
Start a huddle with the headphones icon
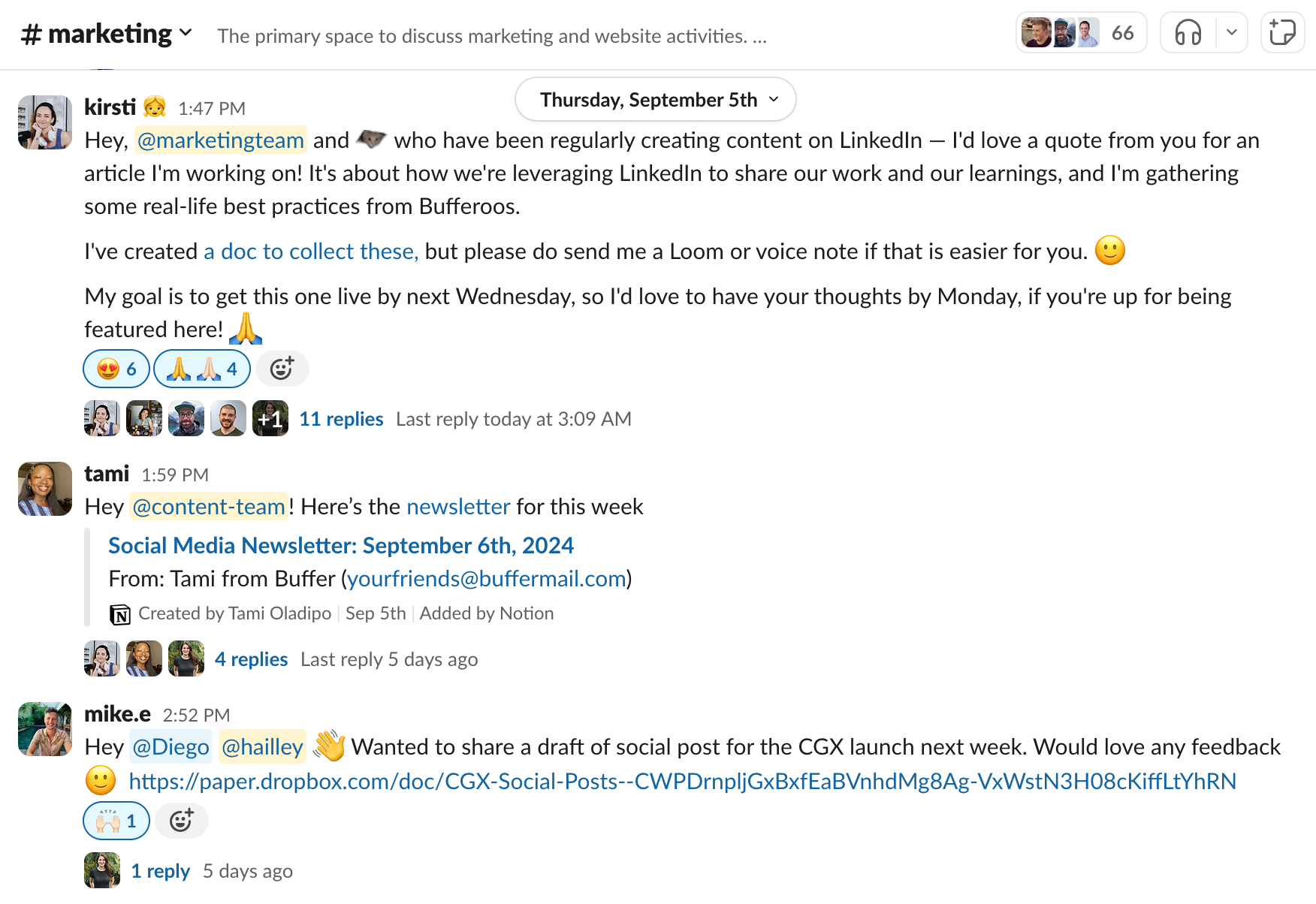click(x=1188, y=33)
